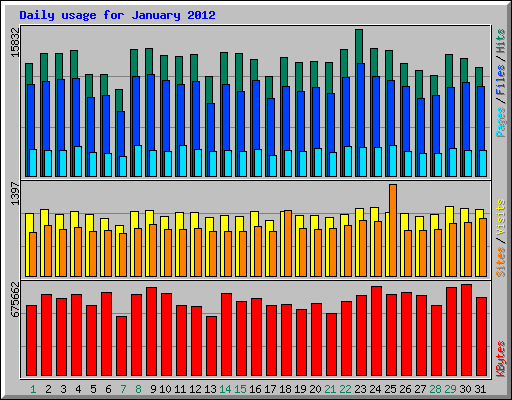Click the orange sites bar for day 31

[x=483, y=247]
